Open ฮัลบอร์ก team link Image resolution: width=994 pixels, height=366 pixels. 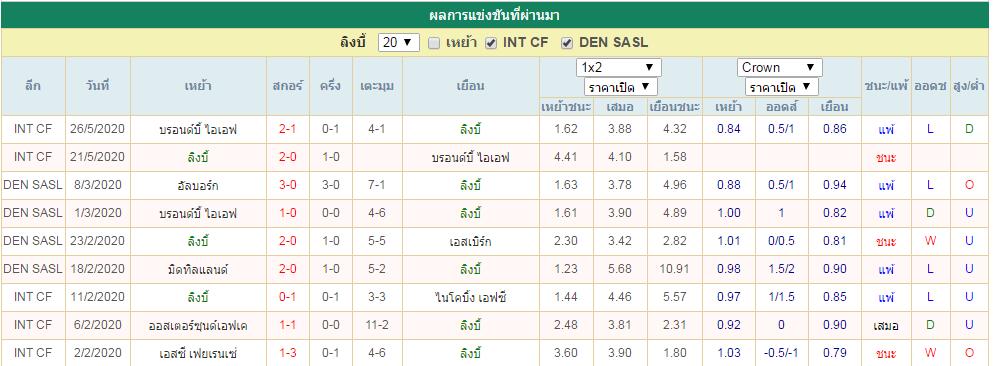(198, 186)
